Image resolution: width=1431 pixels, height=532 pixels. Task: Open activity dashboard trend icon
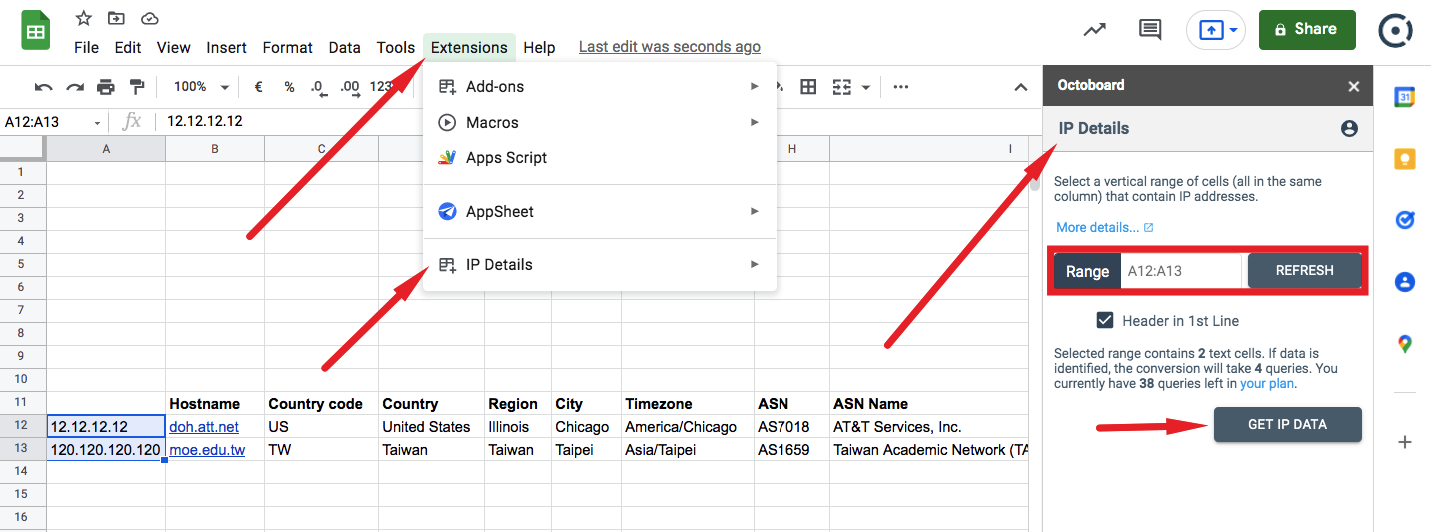coord(1095,30)
